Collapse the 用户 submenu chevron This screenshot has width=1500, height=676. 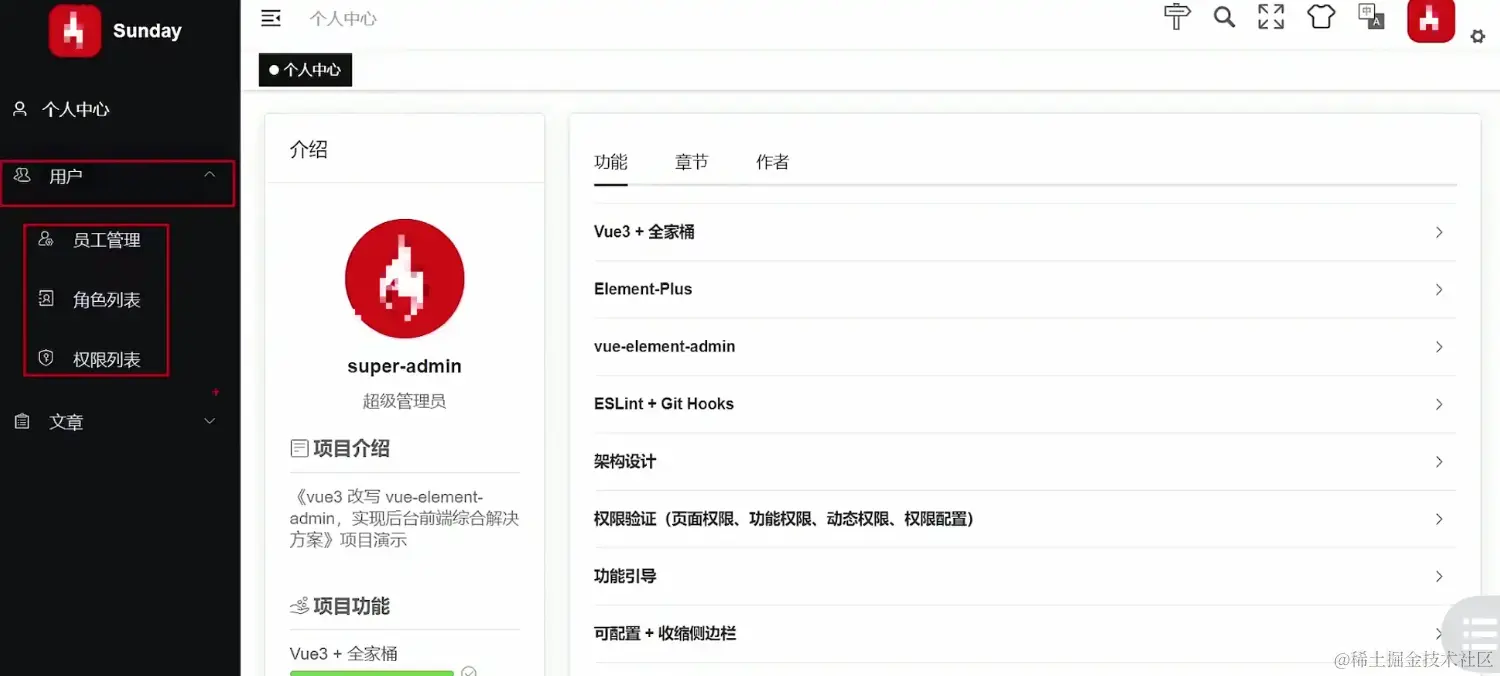210,175
